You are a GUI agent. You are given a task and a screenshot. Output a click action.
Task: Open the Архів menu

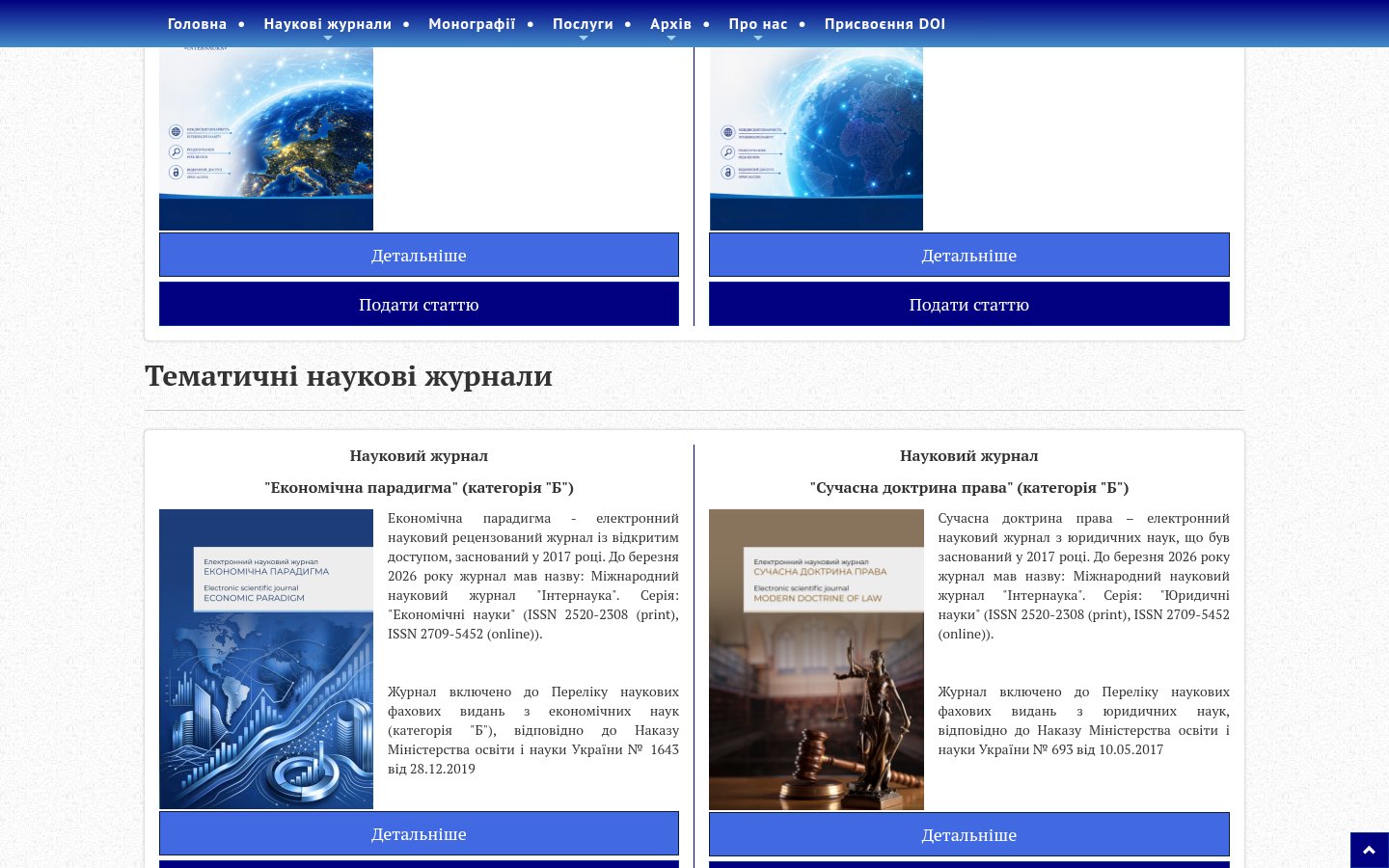(670, 24)
